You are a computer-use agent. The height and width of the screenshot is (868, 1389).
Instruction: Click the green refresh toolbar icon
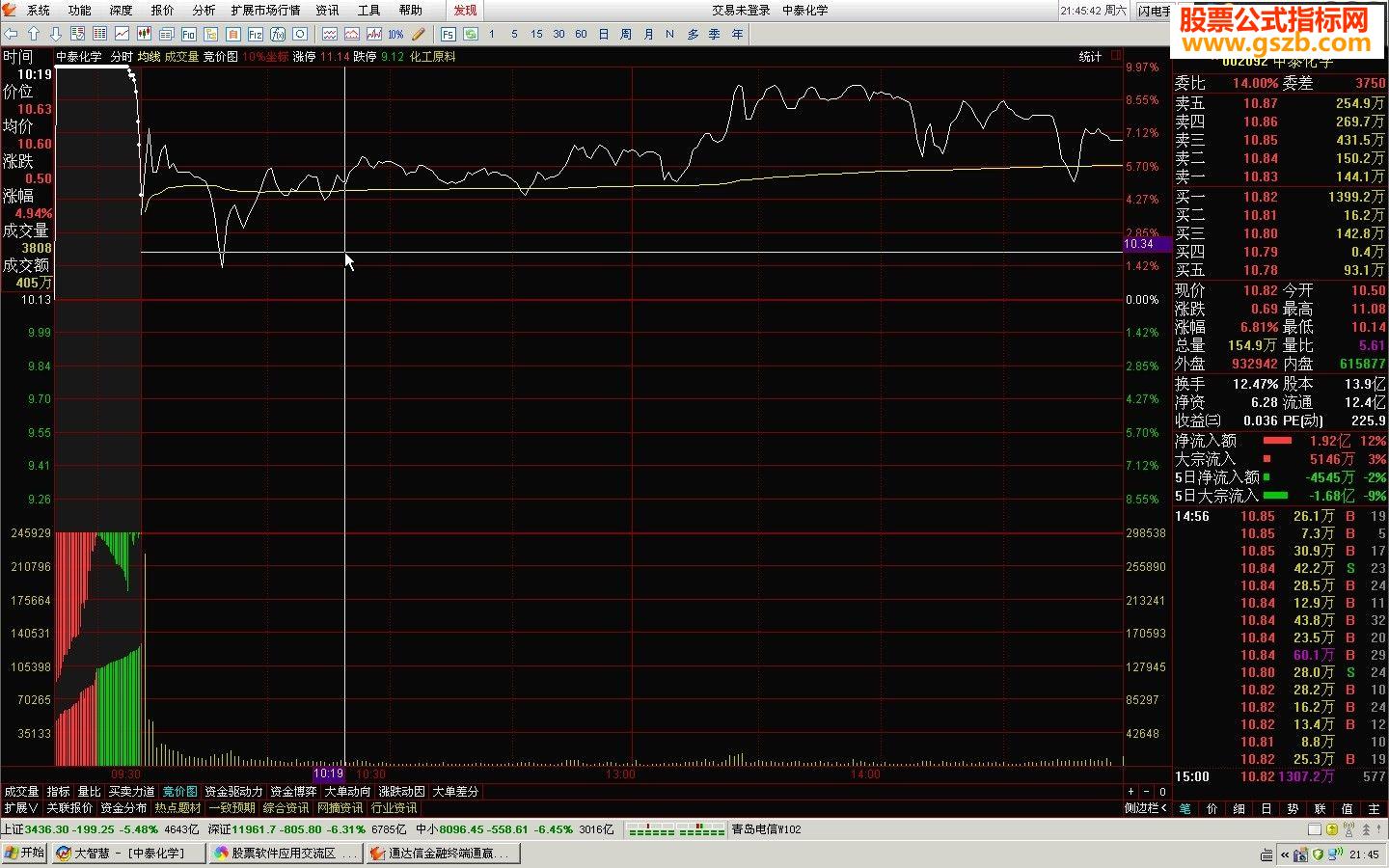[x=470, y=34]
